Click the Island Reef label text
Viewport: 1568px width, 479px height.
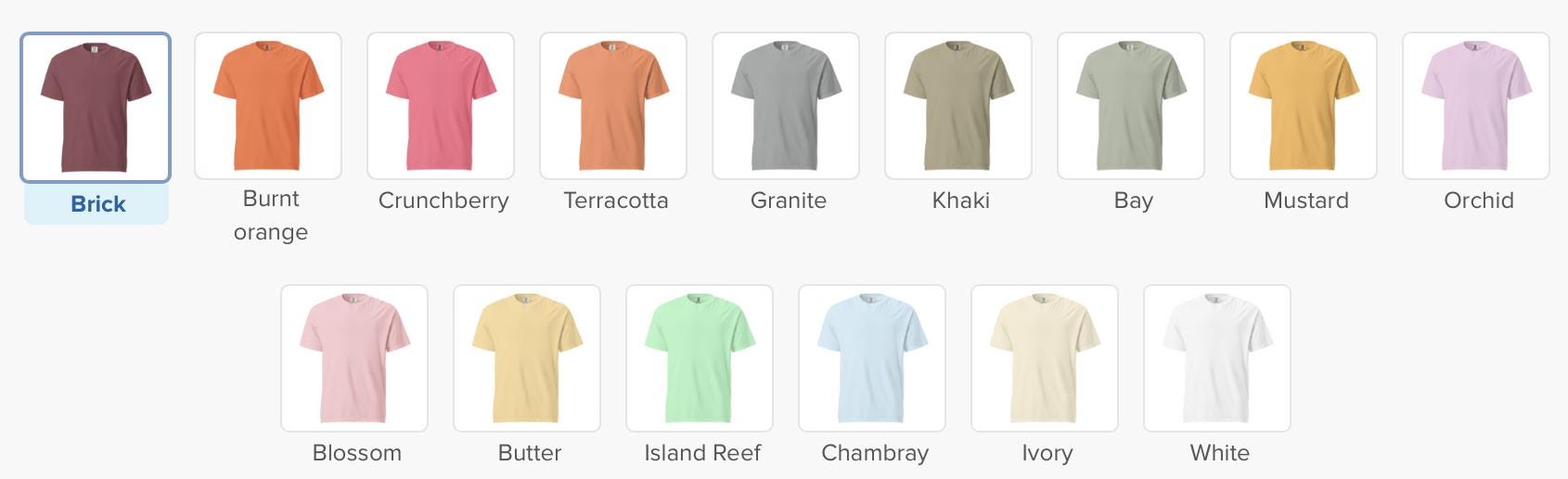point(702,453)
